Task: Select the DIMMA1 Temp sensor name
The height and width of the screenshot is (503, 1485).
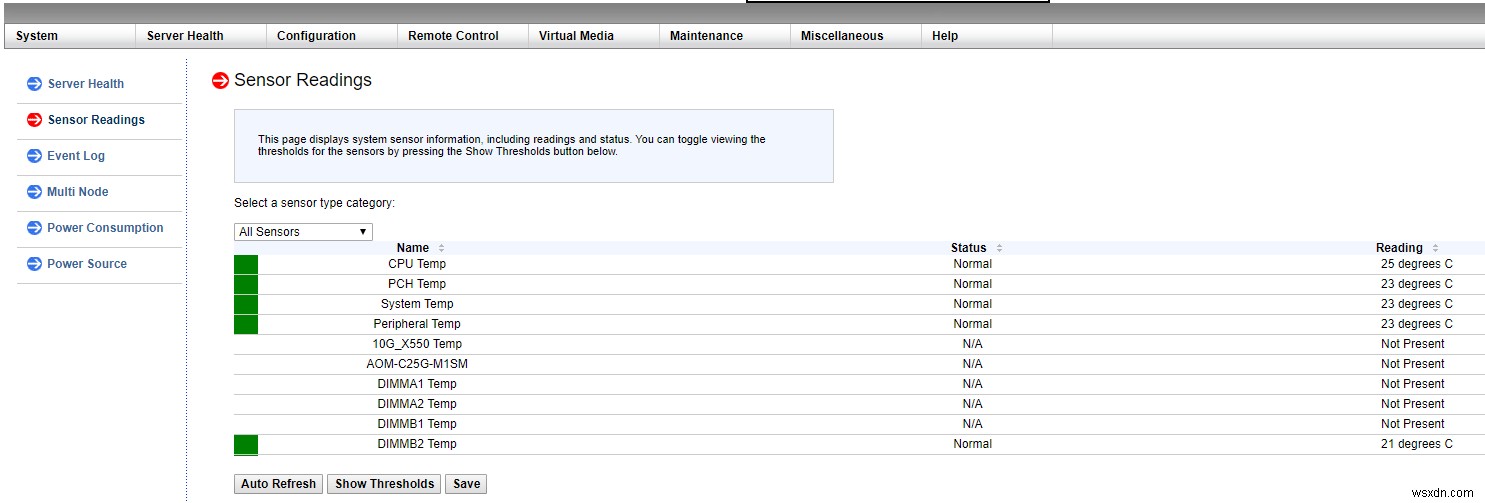Action: click(417, 384)
